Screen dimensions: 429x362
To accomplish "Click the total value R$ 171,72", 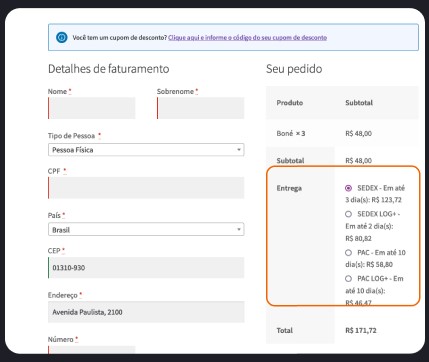I will (x=361, y=330).
